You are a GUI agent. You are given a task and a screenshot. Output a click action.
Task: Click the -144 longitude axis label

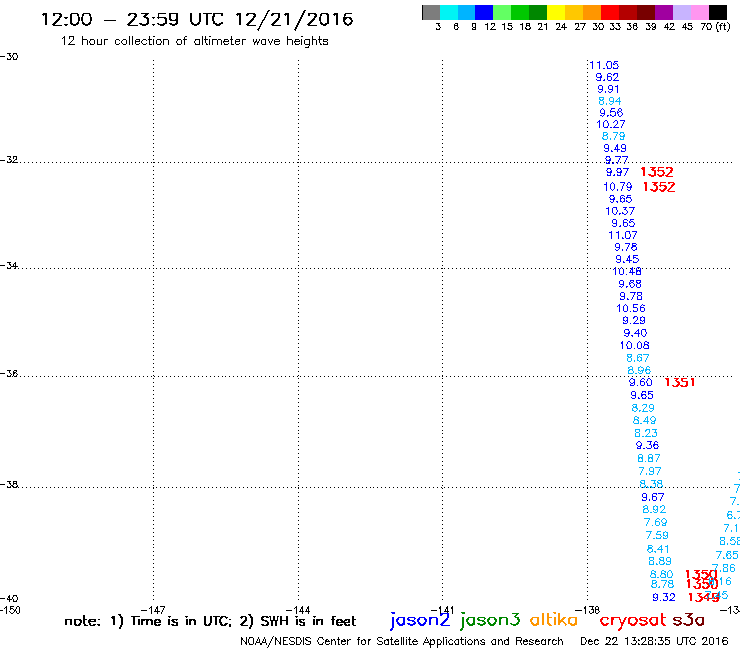click(x=298, y=610)
